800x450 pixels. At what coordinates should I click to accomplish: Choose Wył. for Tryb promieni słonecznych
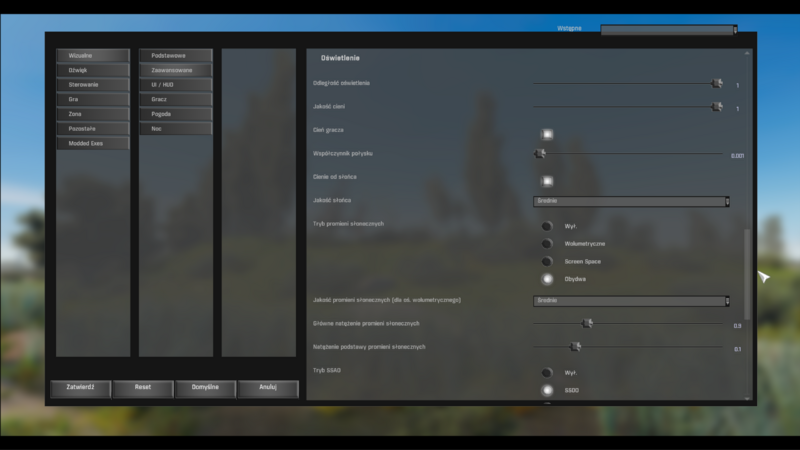click(x=547, y=226)
